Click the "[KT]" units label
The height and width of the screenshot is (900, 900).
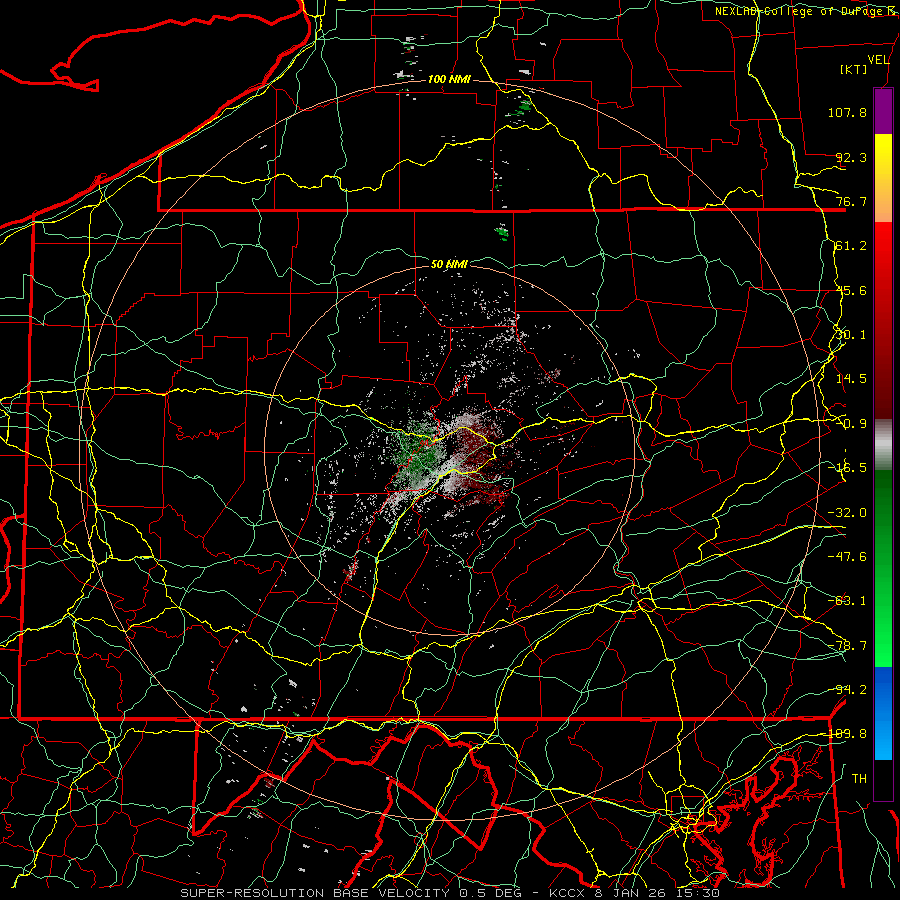(854, 69)
